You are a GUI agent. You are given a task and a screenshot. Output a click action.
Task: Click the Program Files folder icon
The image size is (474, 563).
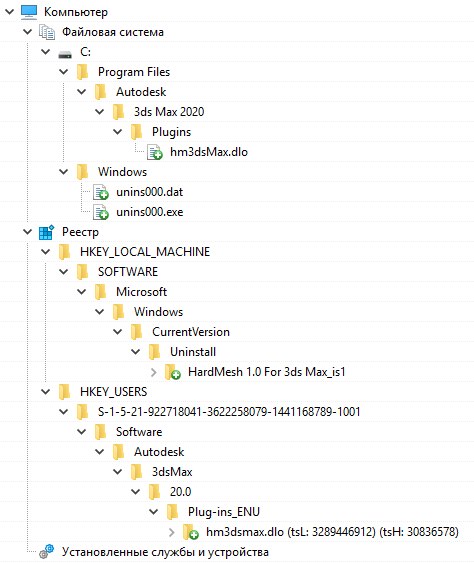tap(83, 72)
